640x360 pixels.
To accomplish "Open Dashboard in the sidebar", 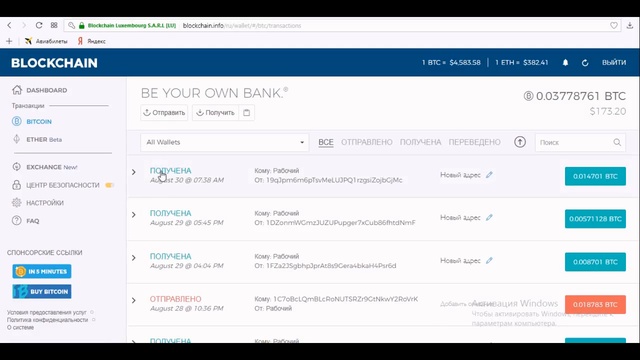I will 47,90.
